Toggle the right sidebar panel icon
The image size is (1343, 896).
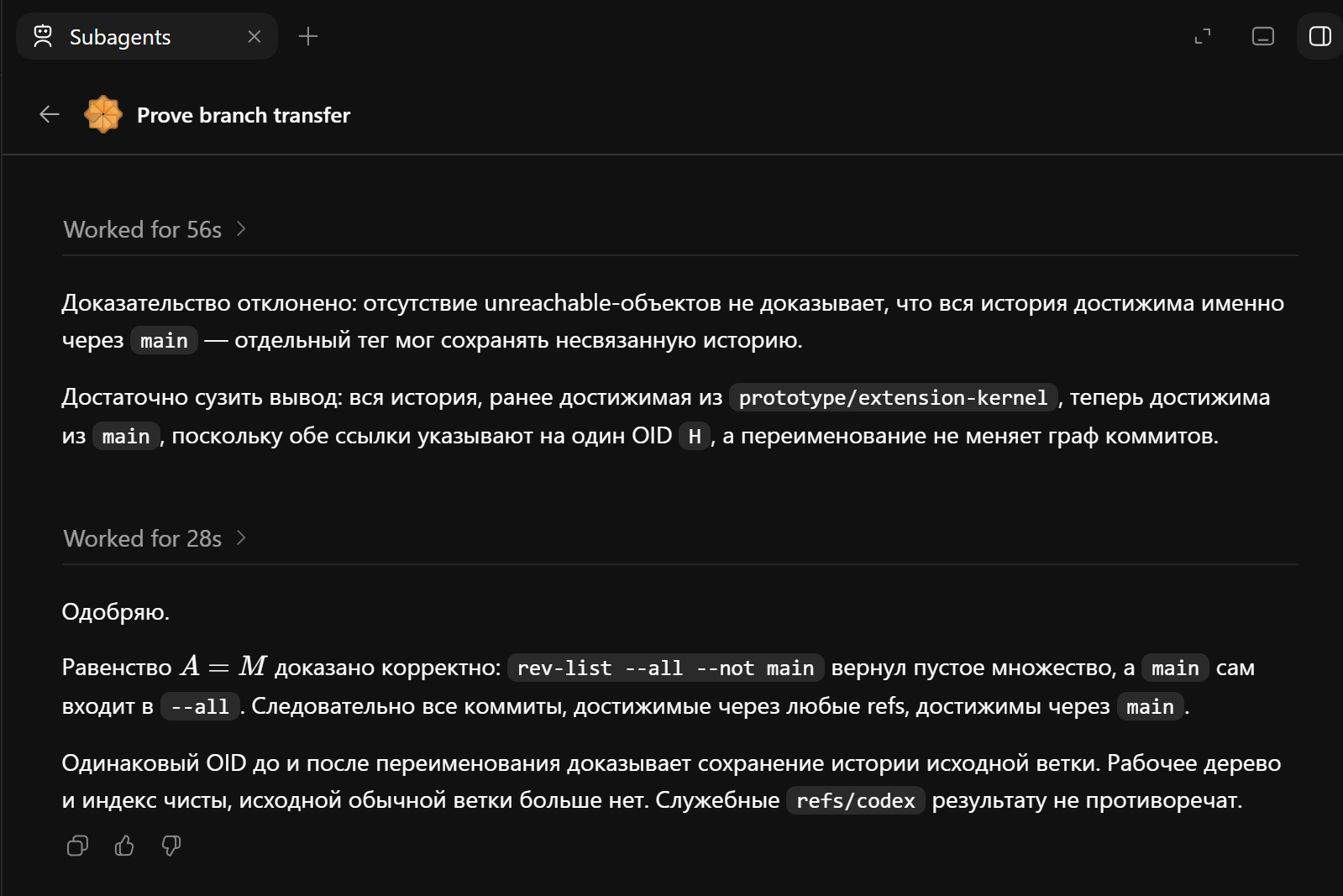click(1319, 36)
